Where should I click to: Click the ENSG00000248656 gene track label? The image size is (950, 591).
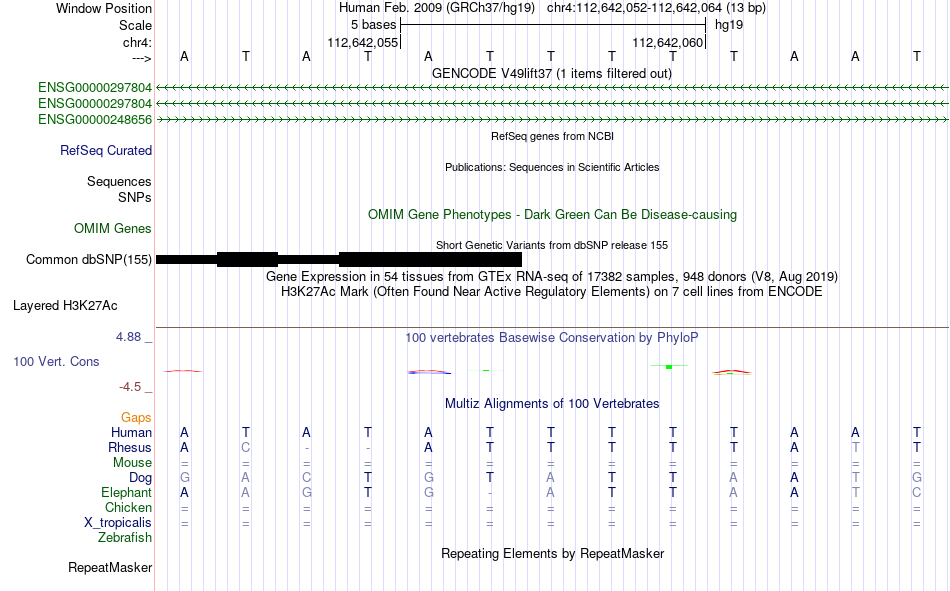(95, 119)
